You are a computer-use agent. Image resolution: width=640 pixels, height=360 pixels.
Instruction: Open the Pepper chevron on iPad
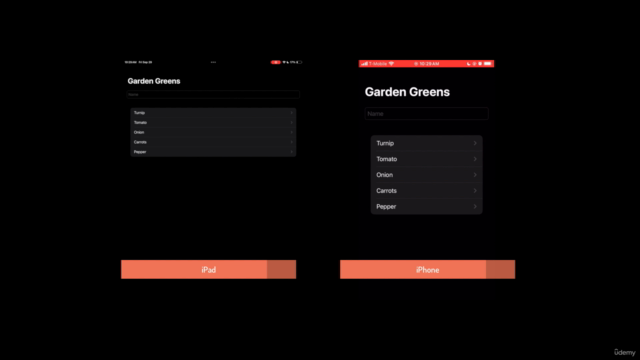[x=291, y=152]
